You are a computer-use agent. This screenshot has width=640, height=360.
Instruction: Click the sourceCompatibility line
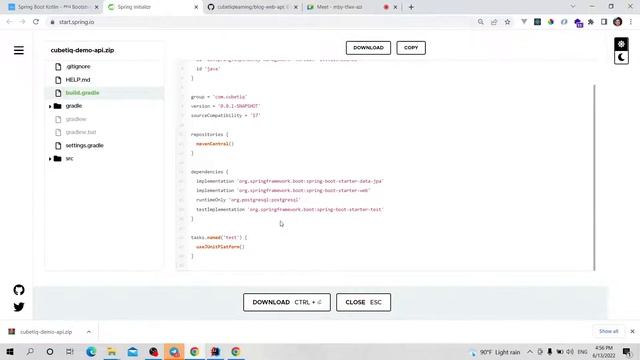225,115
